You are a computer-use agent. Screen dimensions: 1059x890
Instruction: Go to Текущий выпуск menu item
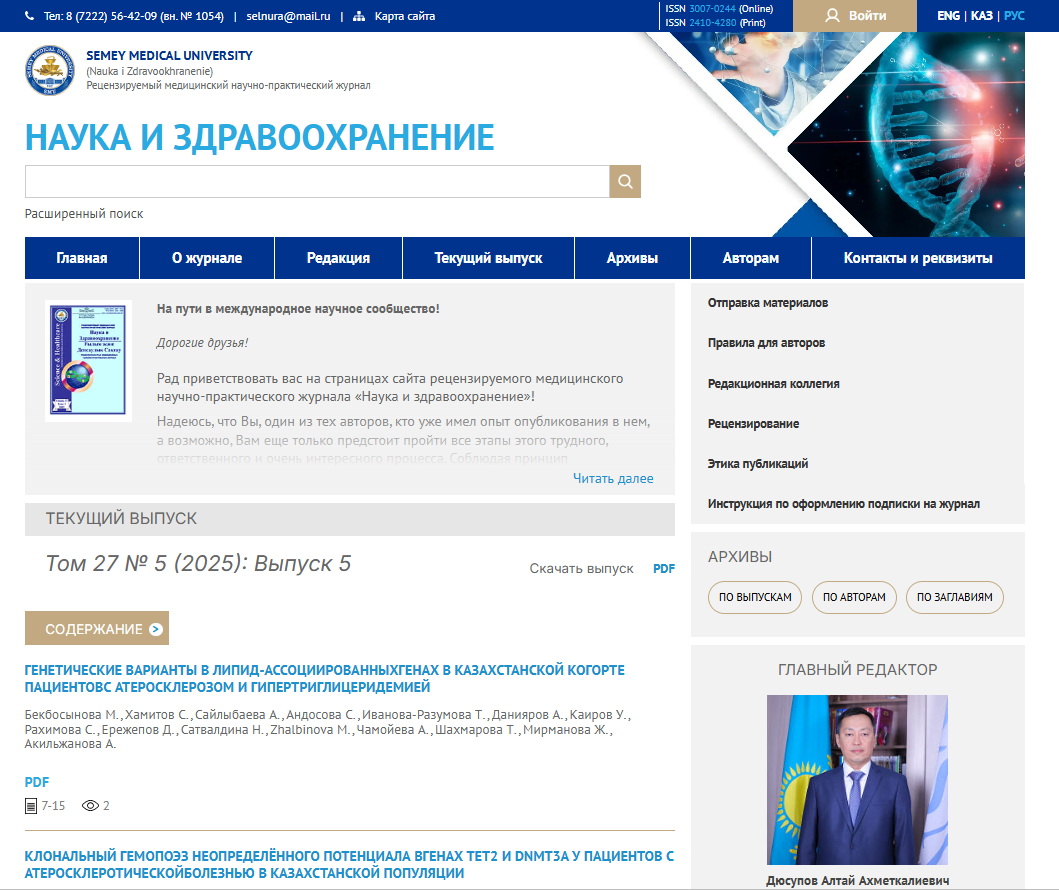[x=488, y=258]
